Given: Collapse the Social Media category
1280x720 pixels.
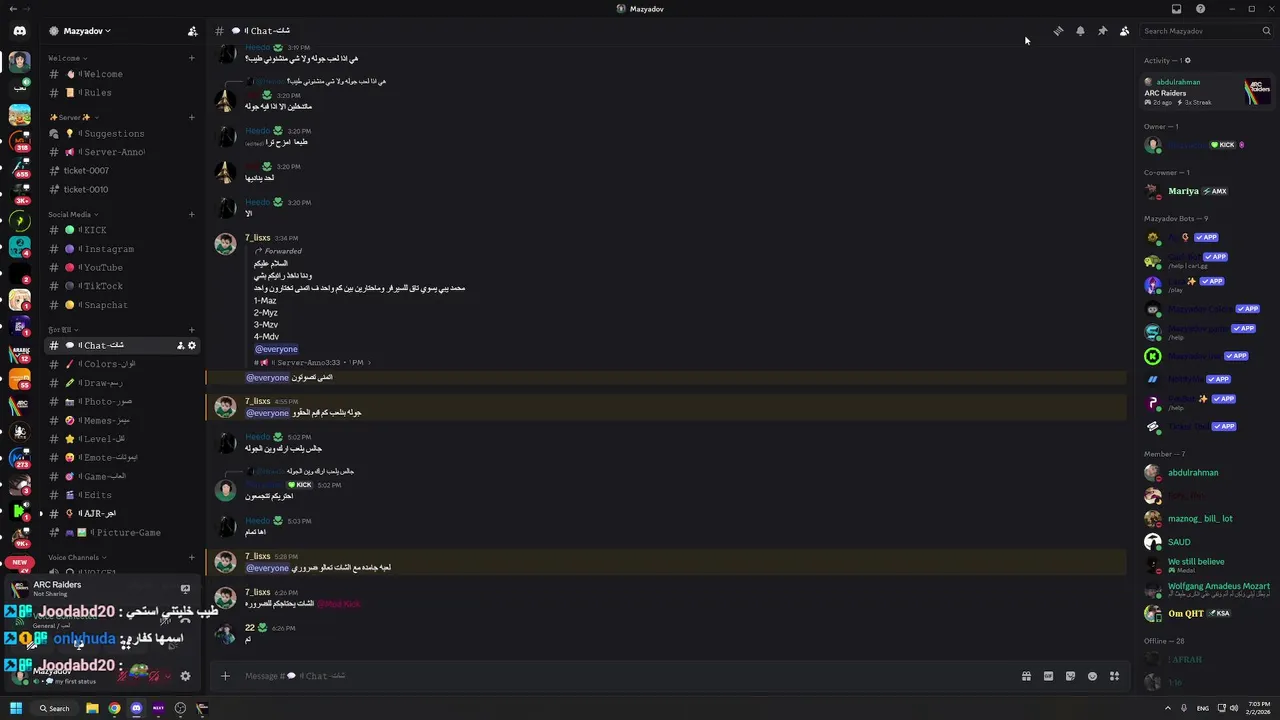Looking at the screenshot, I should point(74,214).
